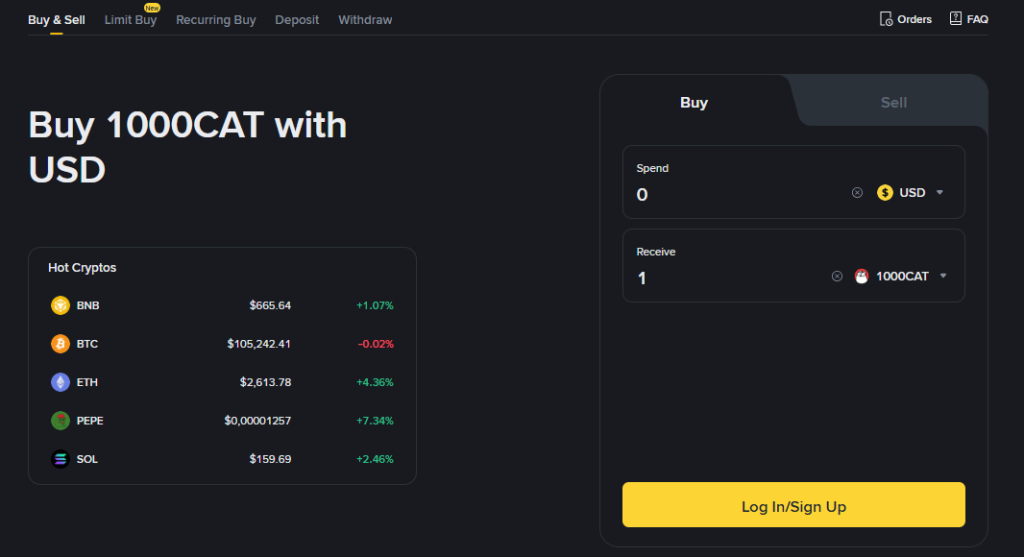The width and height of the screenshot is (1024, 557).
Task: Click the PEPE frog icon
Action: point(60,421)
